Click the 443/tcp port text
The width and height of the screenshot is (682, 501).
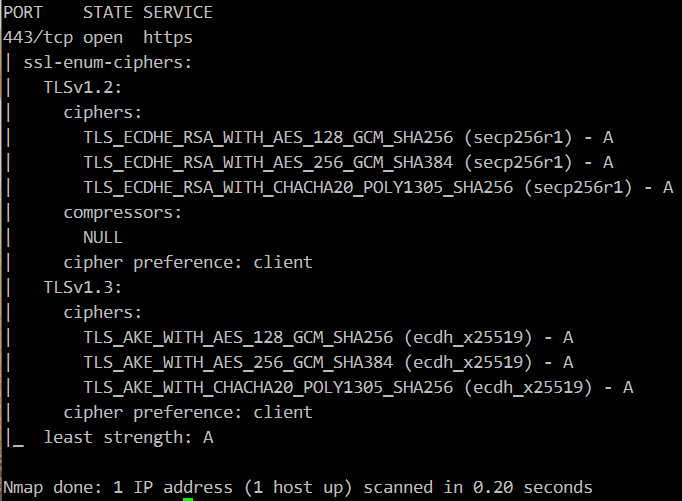click(x=38, y=38)
